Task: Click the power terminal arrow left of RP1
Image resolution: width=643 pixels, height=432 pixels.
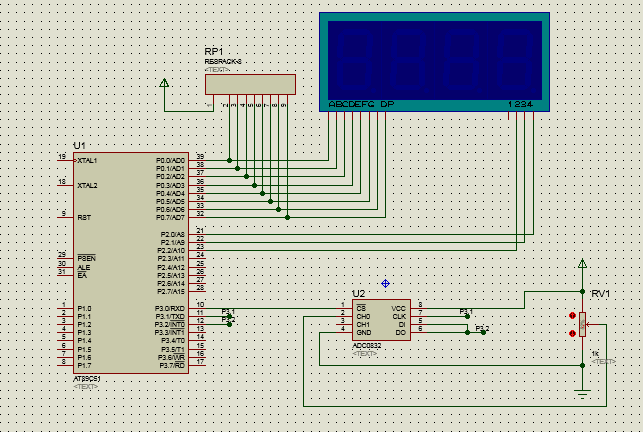Action: [x=164, y=83]
